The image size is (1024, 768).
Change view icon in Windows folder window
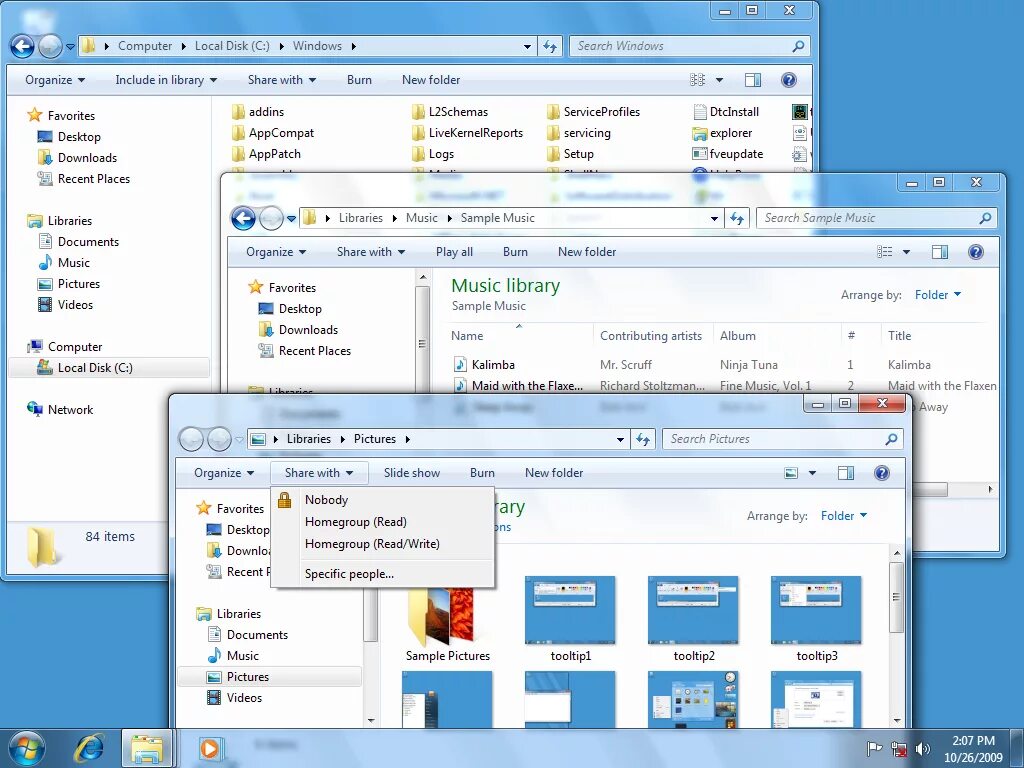pyautogui.click(x=697, y=80)
